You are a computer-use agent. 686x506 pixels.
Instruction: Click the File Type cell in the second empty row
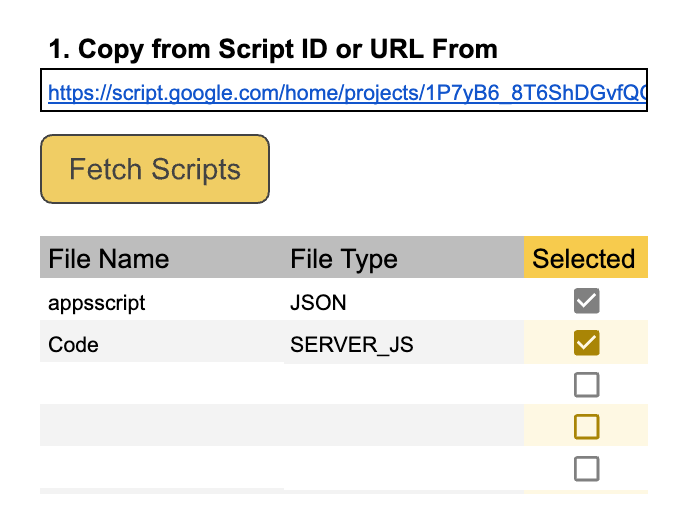[403, 426]
